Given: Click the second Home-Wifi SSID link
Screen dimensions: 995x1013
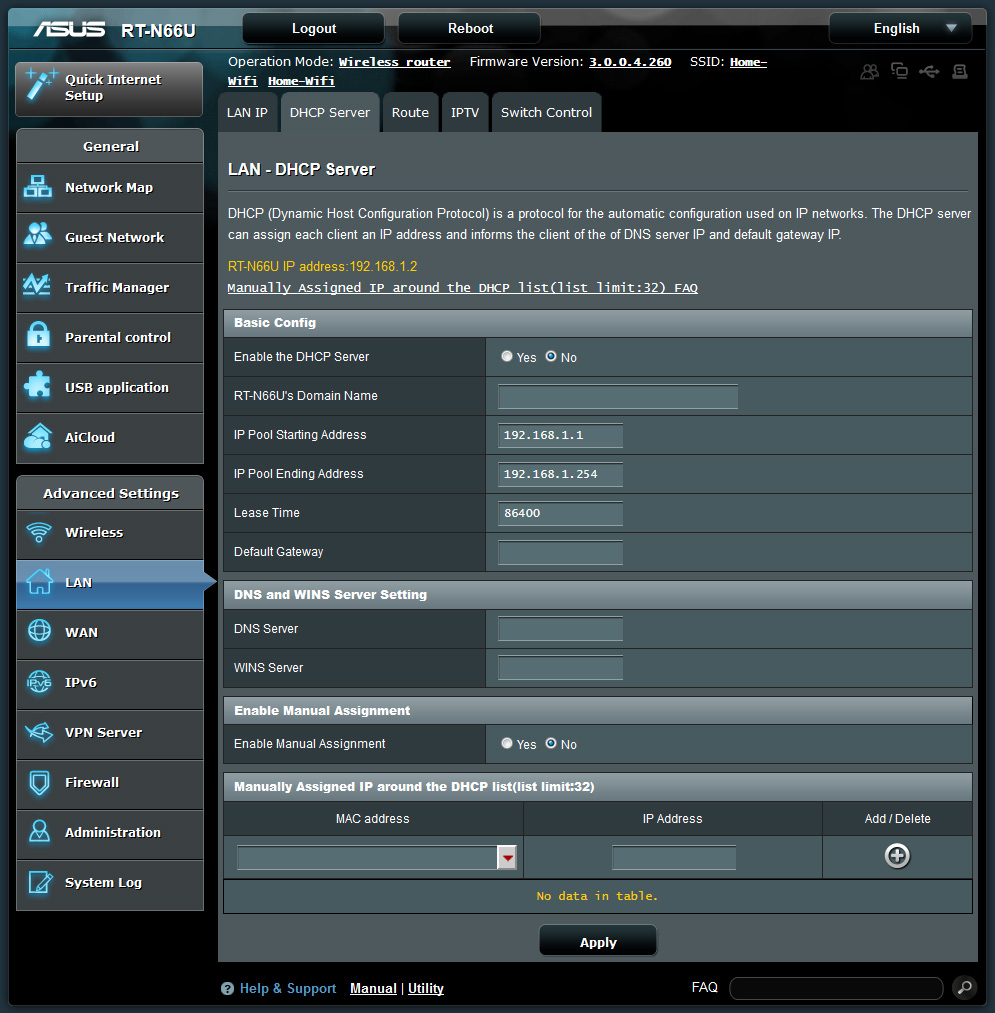Looking at the screenshot, I should click(301, 81).
